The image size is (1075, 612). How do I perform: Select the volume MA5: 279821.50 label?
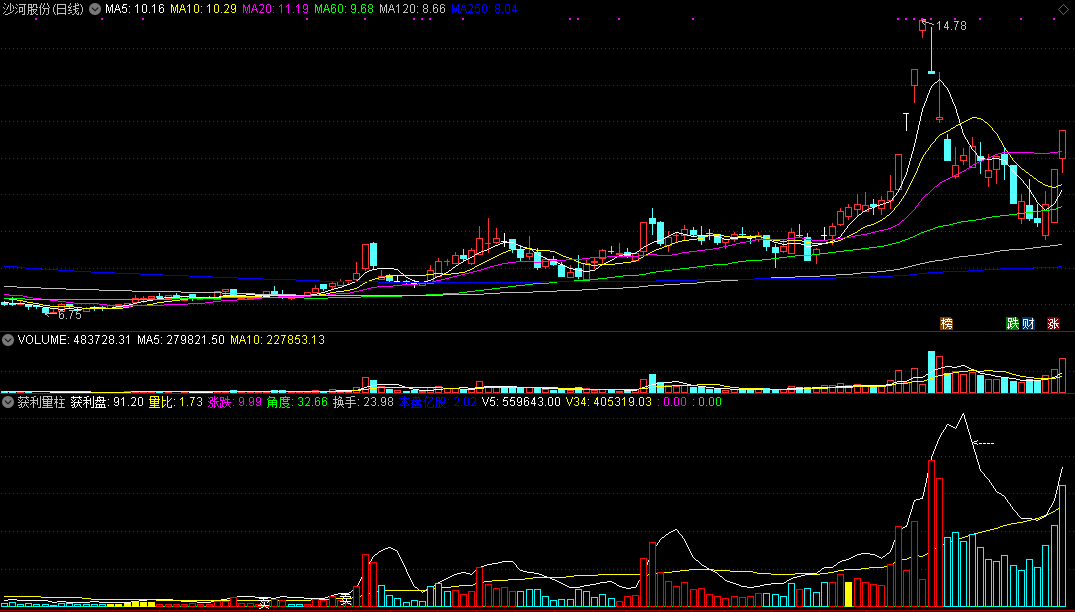(x=181, y=339)
